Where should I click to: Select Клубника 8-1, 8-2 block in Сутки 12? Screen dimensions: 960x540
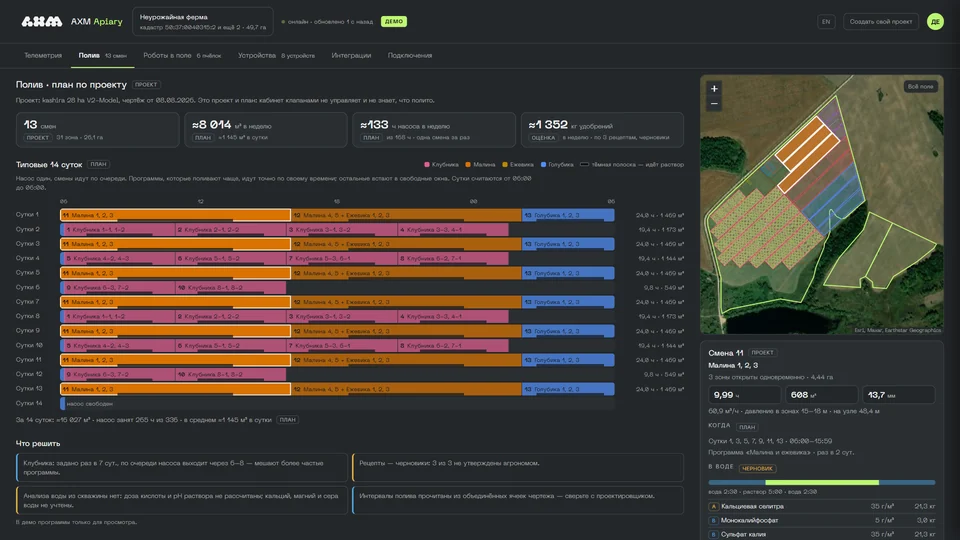[231, 374]
